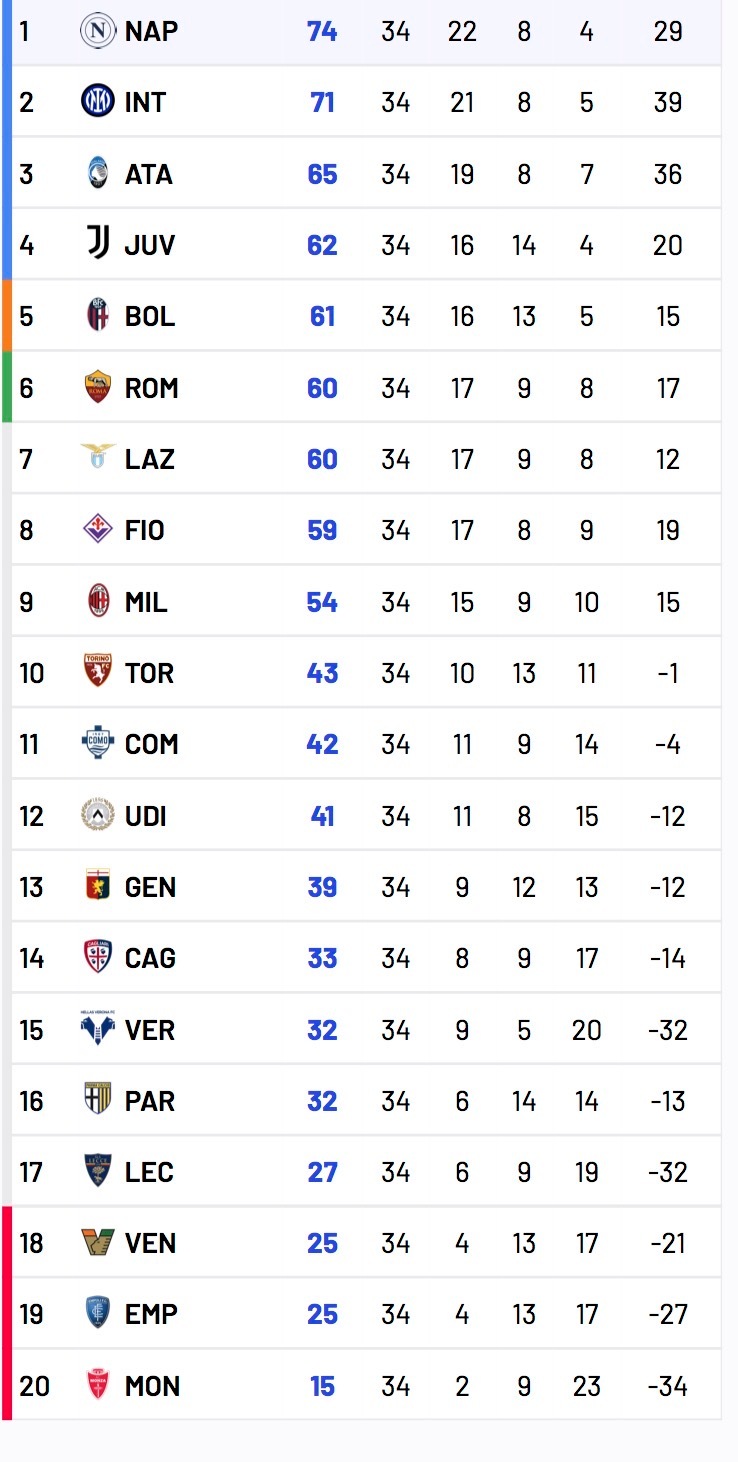This screenshot has width=738, height=1462.
Task: Click the Torino bull badge
Action: pos(98,672)
